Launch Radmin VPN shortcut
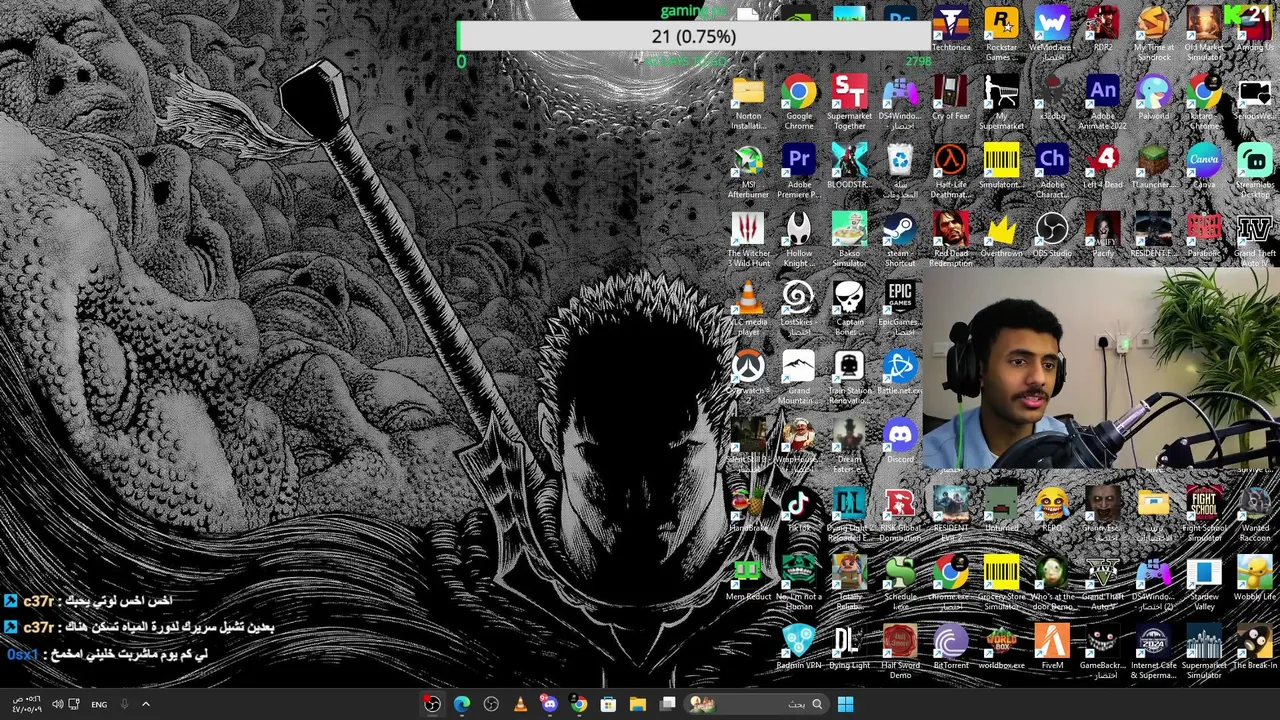 [x=799, y=648]
